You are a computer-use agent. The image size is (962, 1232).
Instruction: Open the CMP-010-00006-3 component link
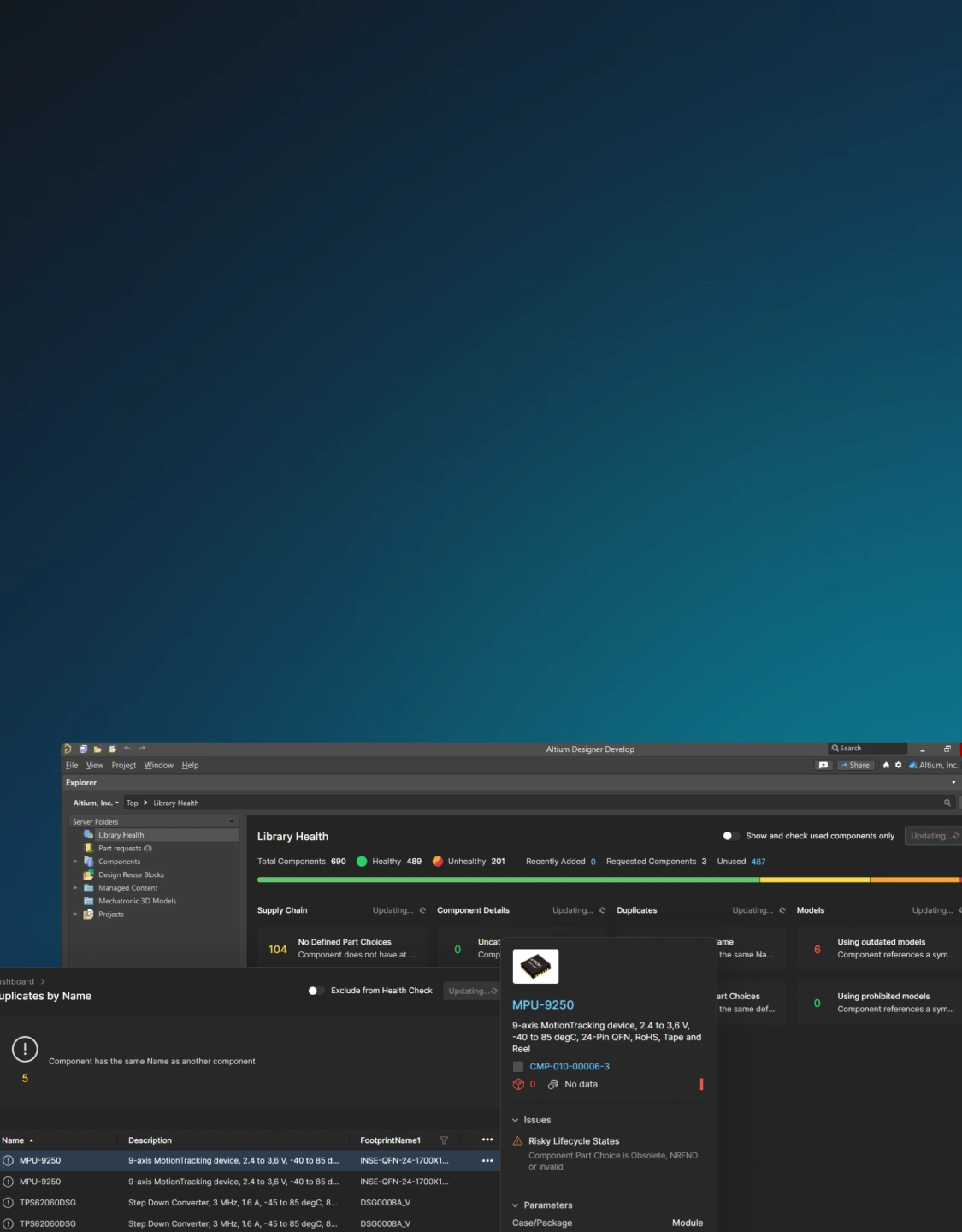(569, 1067)
